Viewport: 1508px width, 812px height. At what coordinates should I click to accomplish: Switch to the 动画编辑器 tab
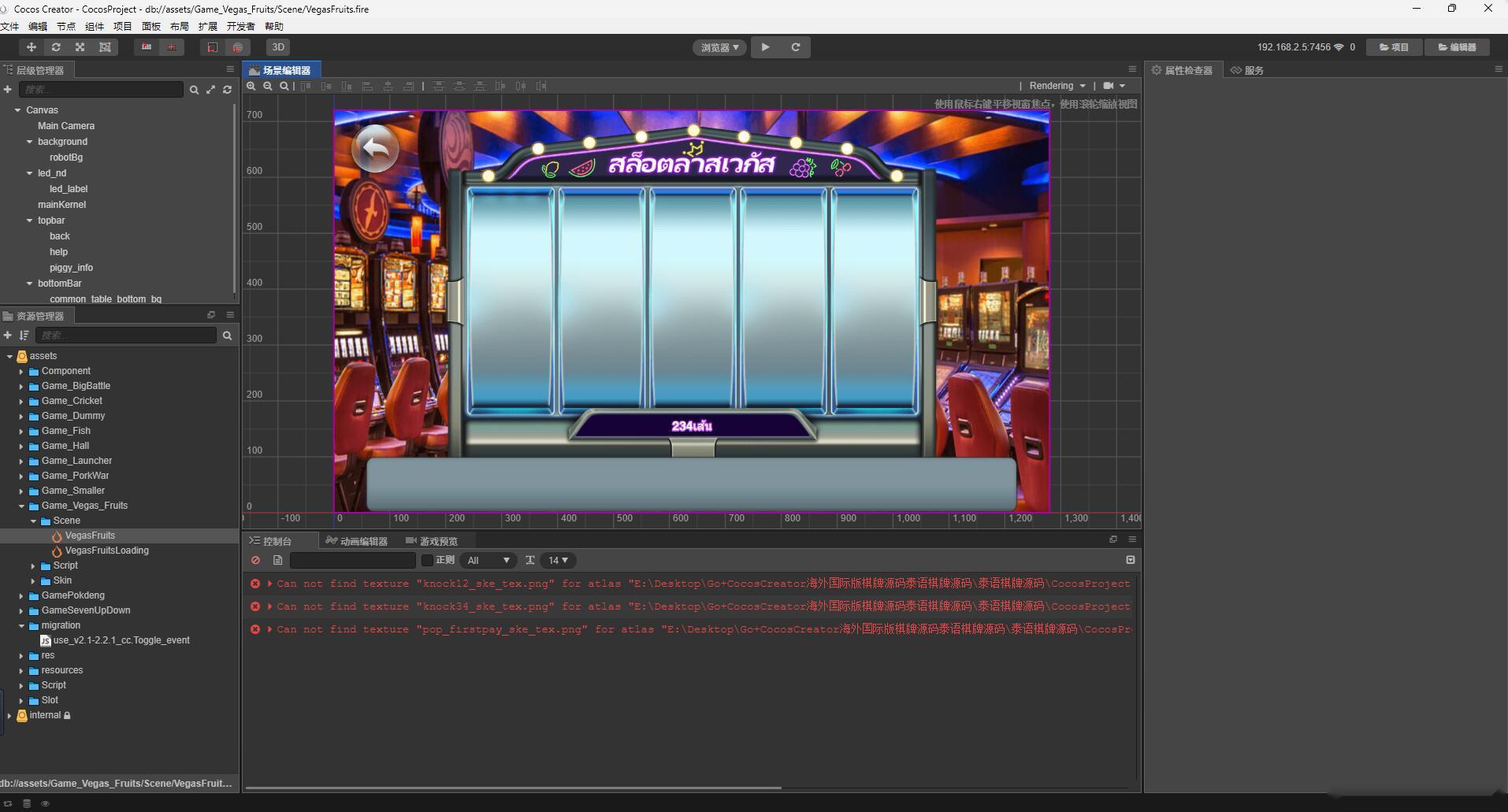[x=357, y=541]
